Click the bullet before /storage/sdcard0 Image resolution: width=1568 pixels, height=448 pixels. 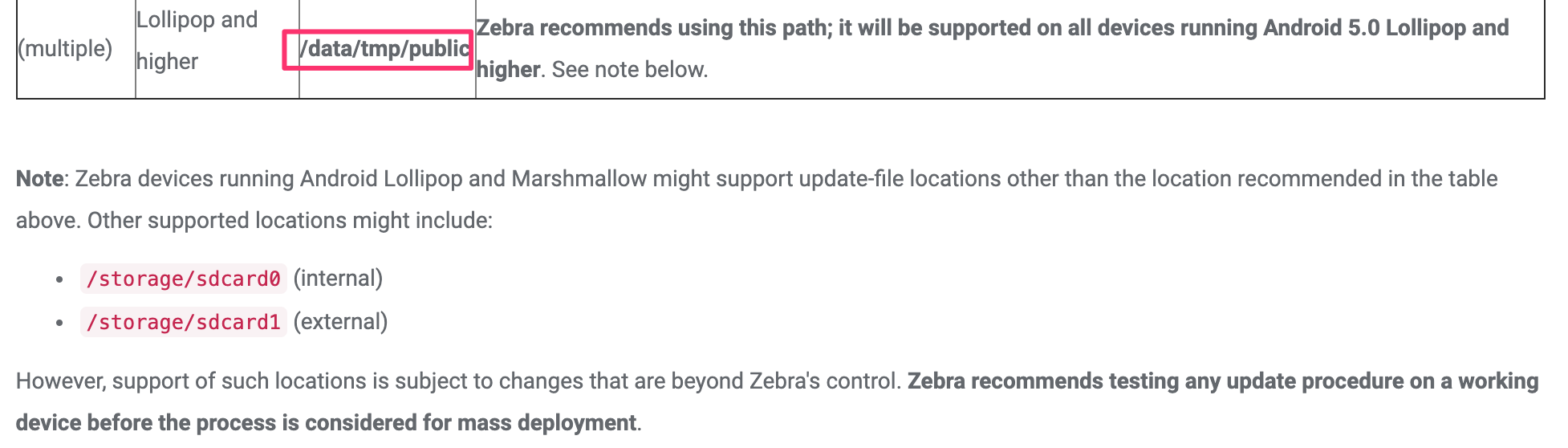(60, 279)
